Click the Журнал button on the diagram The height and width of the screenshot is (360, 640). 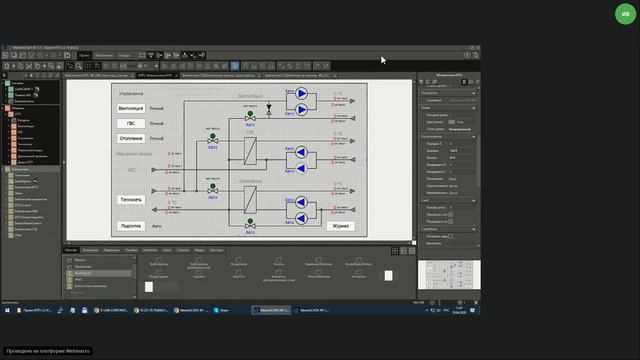point(340,226)
